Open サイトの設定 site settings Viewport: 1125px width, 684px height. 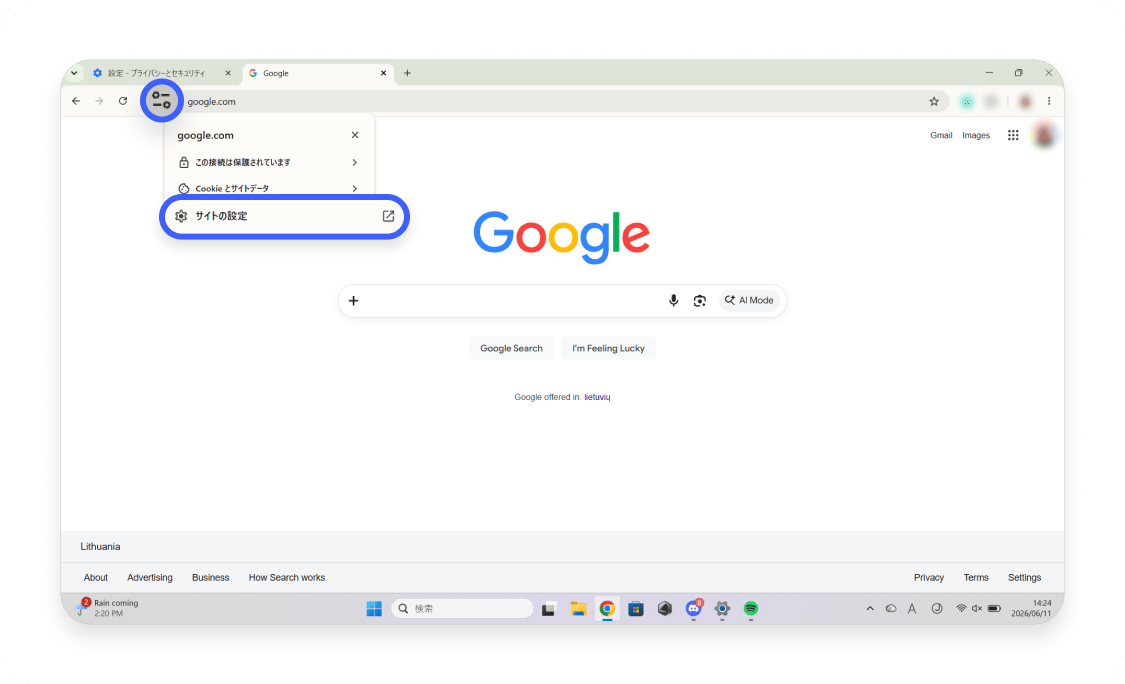284,216
